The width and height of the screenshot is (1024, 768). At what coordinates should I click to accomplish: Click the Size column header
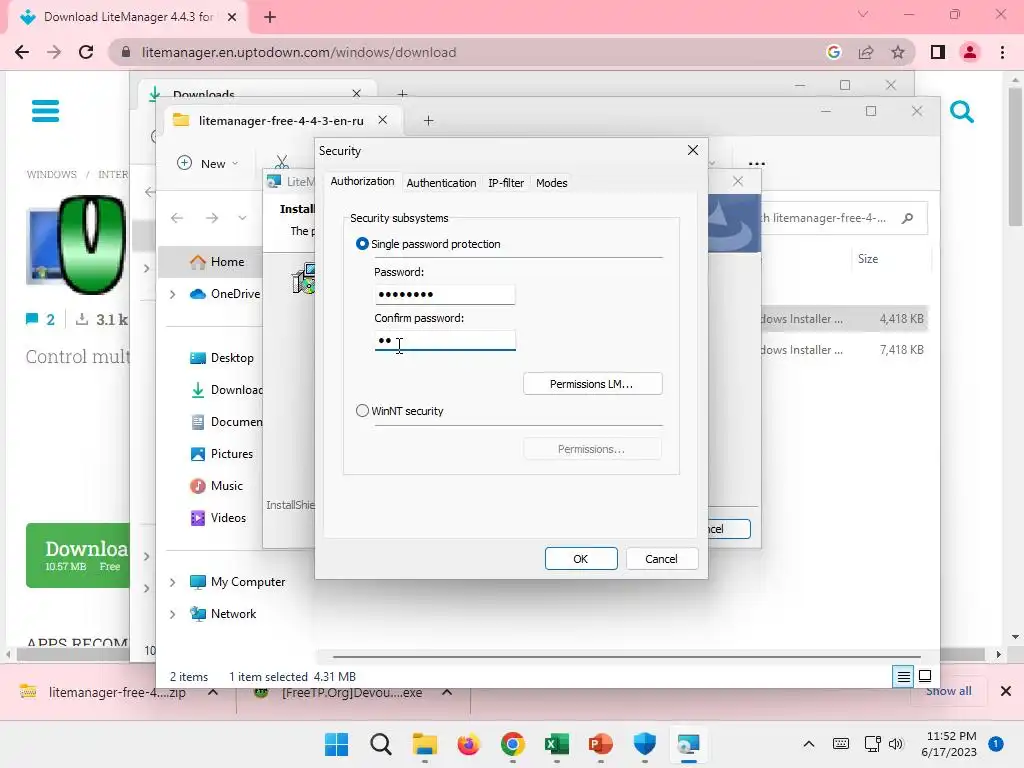[867, 259]
